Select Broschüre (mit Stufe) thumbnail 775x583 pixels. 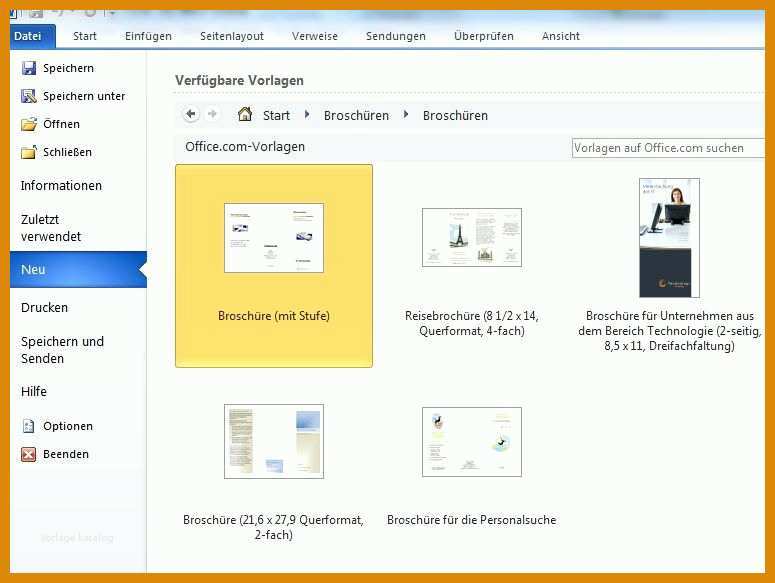[274, 238]
